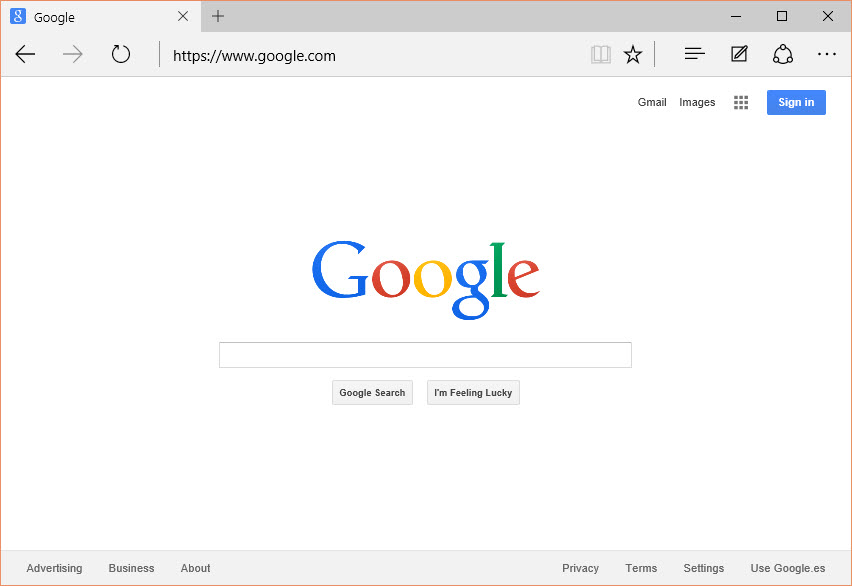Image resolution: width=852 pixels, height=586 pixels.
Task: Open the Google apps grid icon
Action: pos(741,102)
